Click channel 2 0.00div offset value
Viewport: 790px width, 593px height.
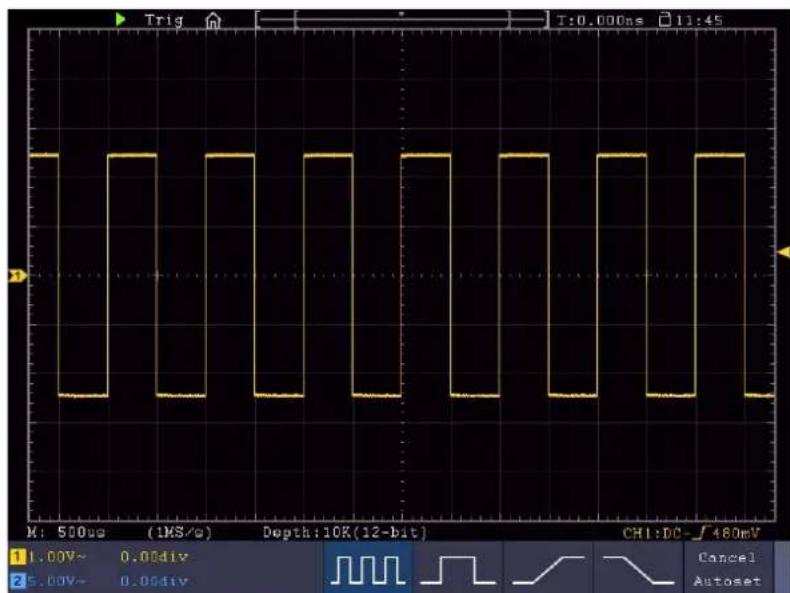pos(154,581)
